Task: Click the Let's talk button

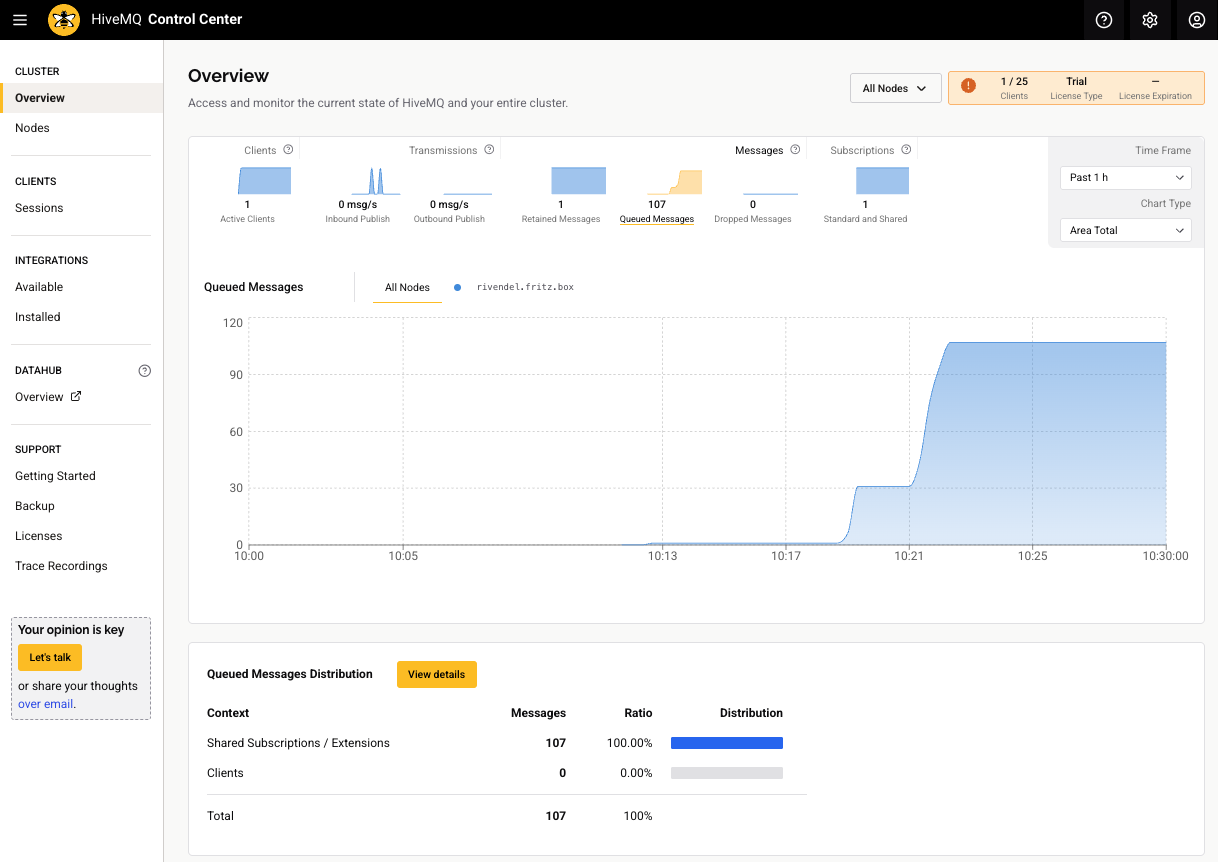Action: [x=50, y=657]
